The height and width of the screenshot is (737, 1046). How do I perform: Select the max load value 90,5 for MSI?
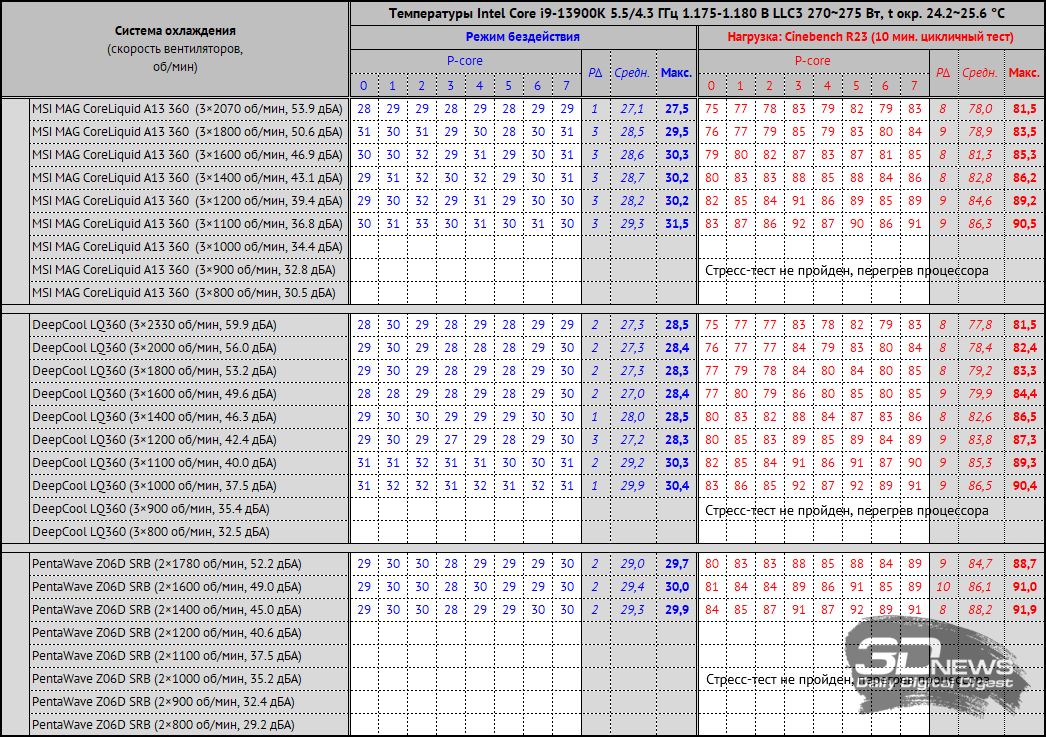(x=1024, y=224)
